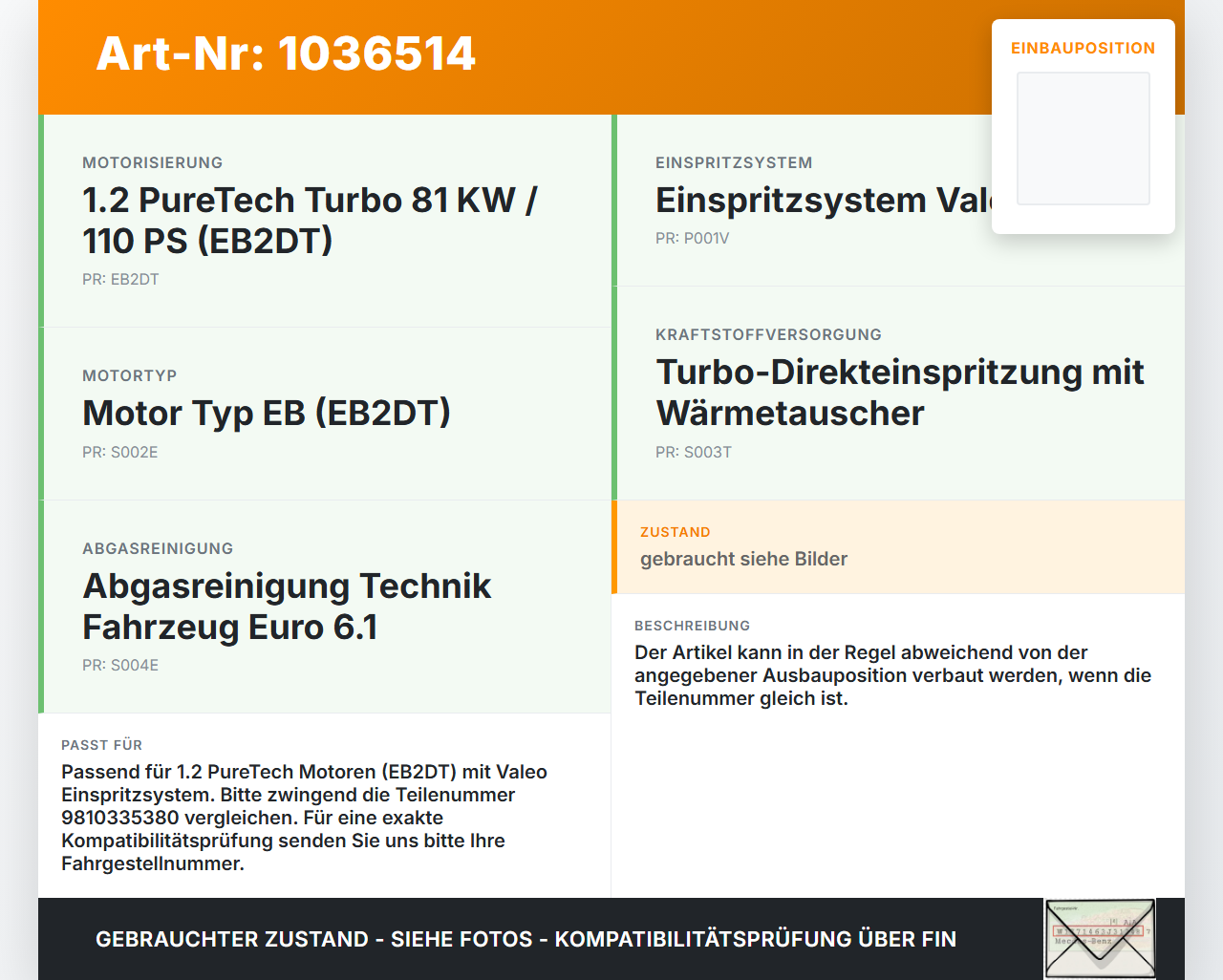The height and width of the screenshot is (980, 1223).
Task: Select the Einspritzsystem Valeo heading
Action: [x=824, y=201]
